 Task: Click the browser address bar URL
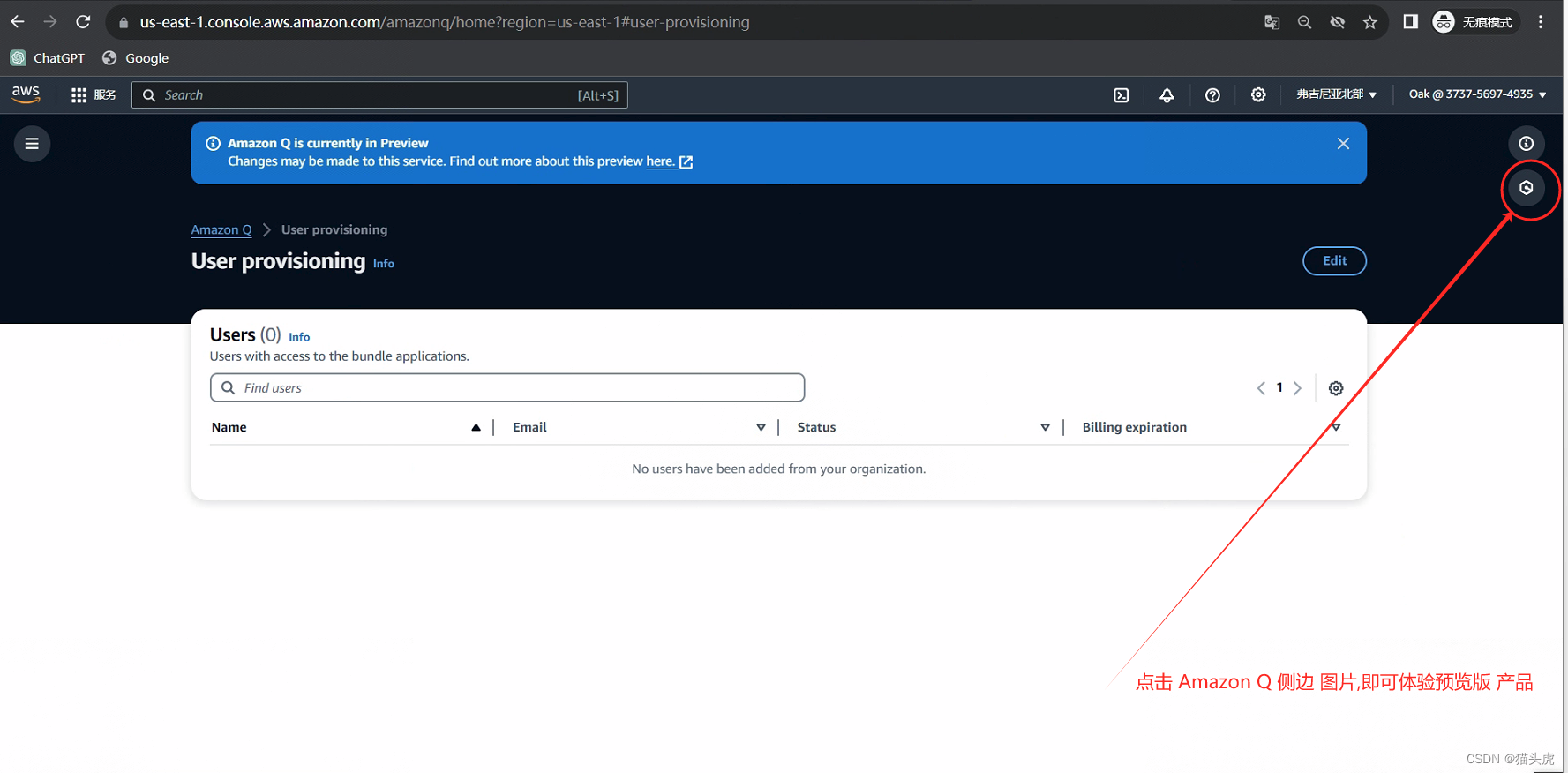(445, 23)
